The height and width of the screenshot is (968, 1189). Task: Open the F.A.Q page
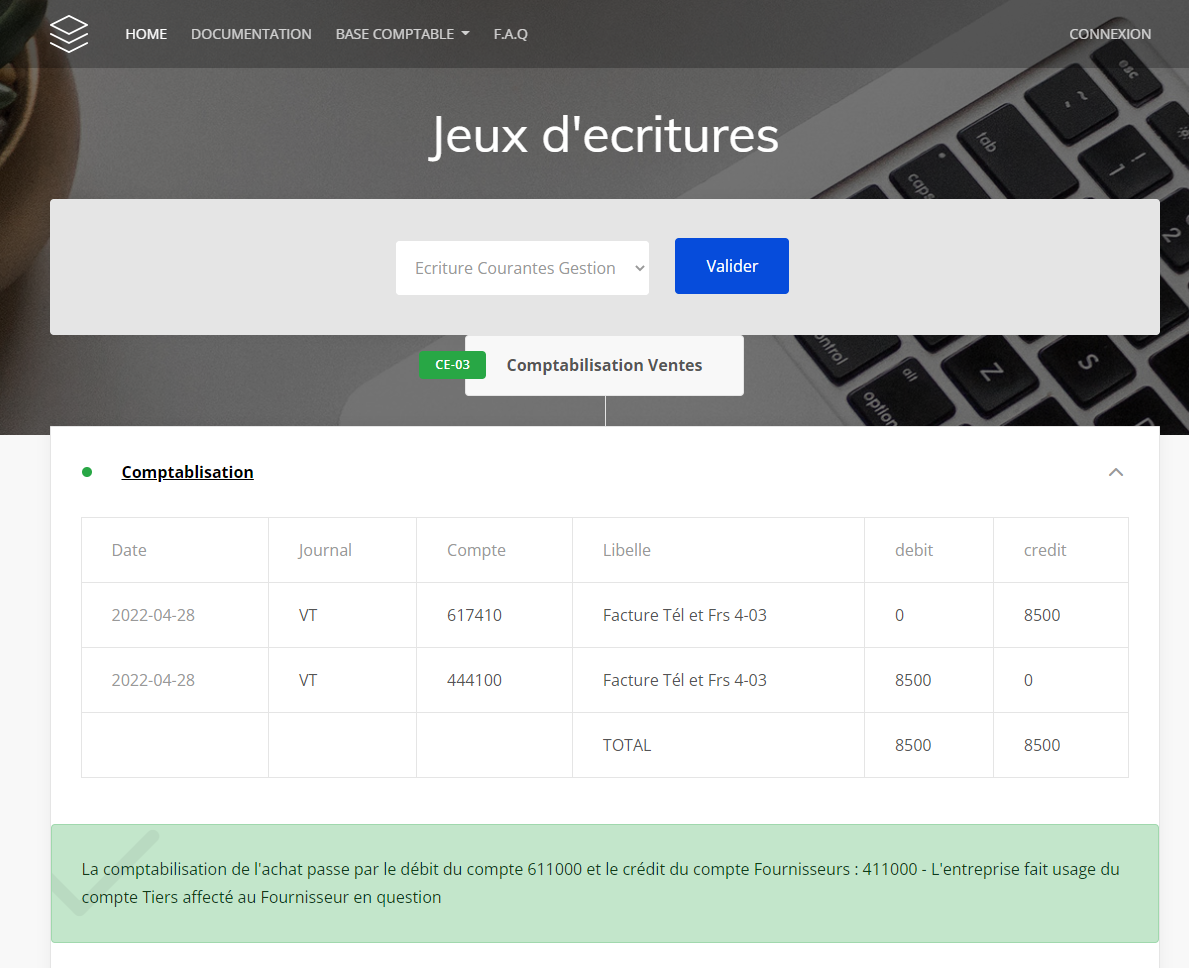510,34
